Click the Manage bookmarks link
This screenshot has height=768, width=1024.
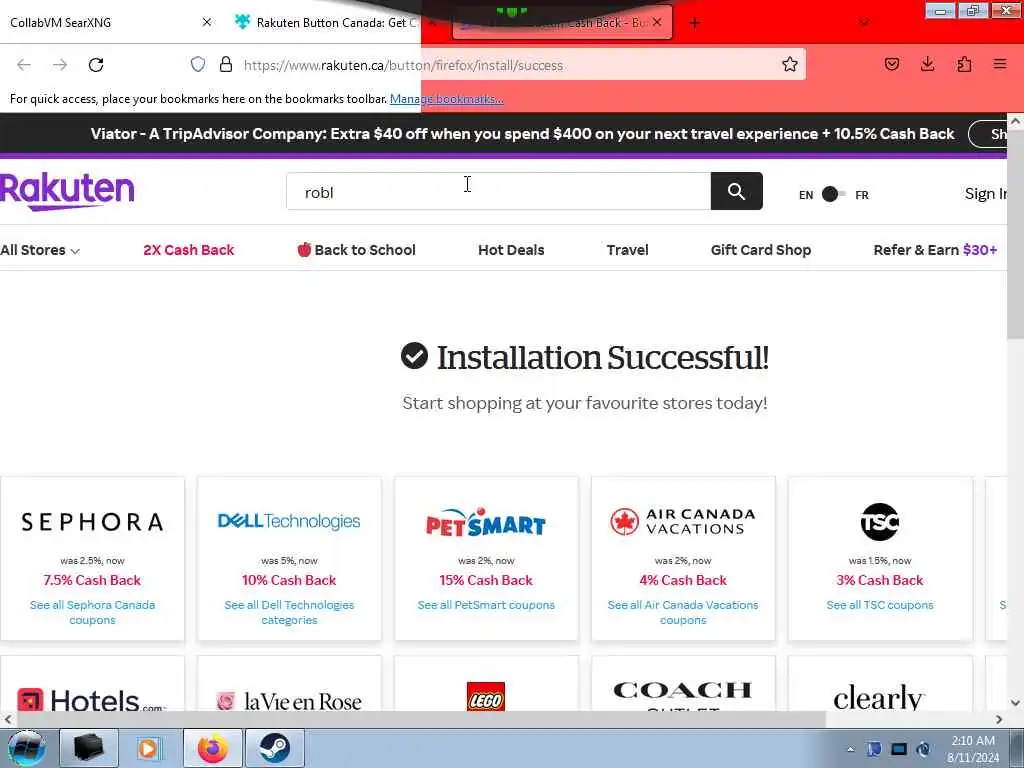click(x=447, y=99)
